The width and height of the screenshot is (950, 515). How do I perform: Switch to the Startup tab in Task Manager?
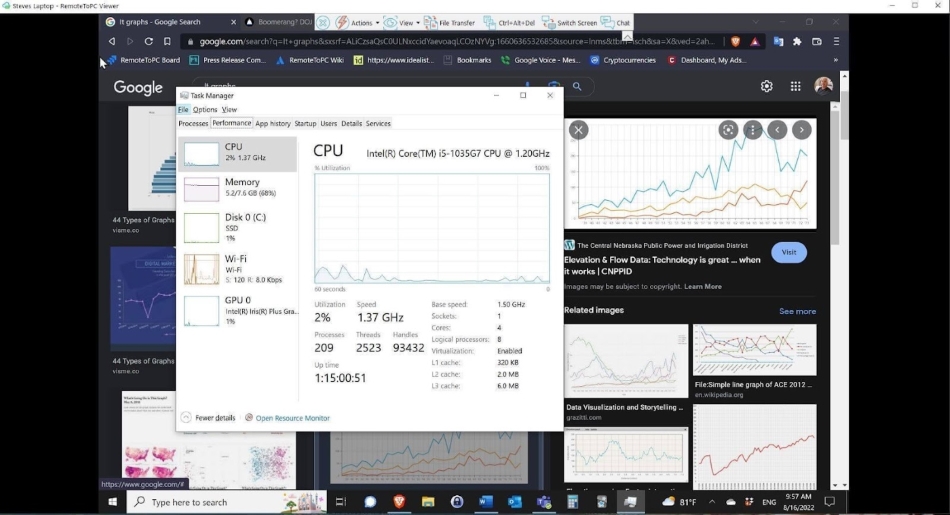pyautogui.click(x=305, y=124)
